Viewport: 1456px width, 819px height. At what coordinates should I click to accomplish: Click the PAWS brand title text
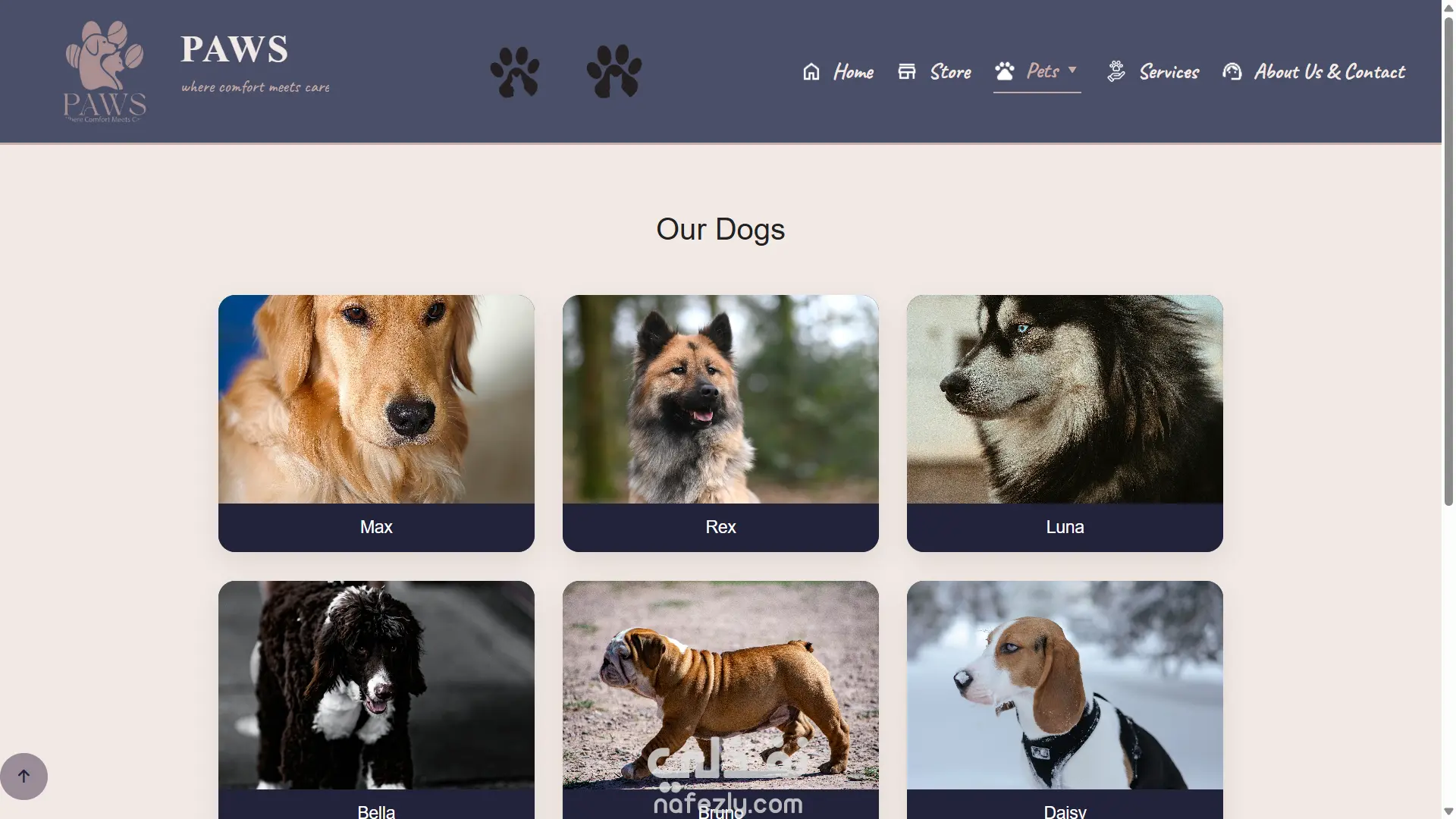(234, 49)
